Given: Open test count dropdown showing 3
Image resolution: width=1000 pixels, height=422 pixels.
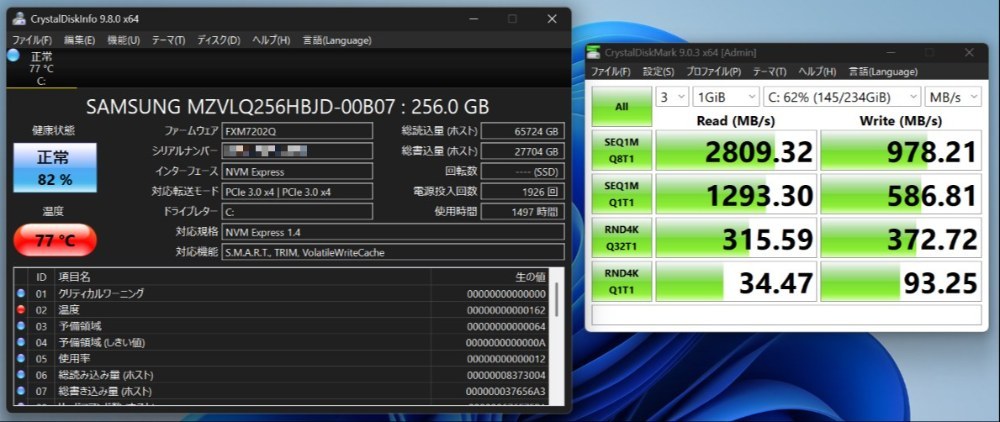Looking at the screenshot, I should pos(672,97).
